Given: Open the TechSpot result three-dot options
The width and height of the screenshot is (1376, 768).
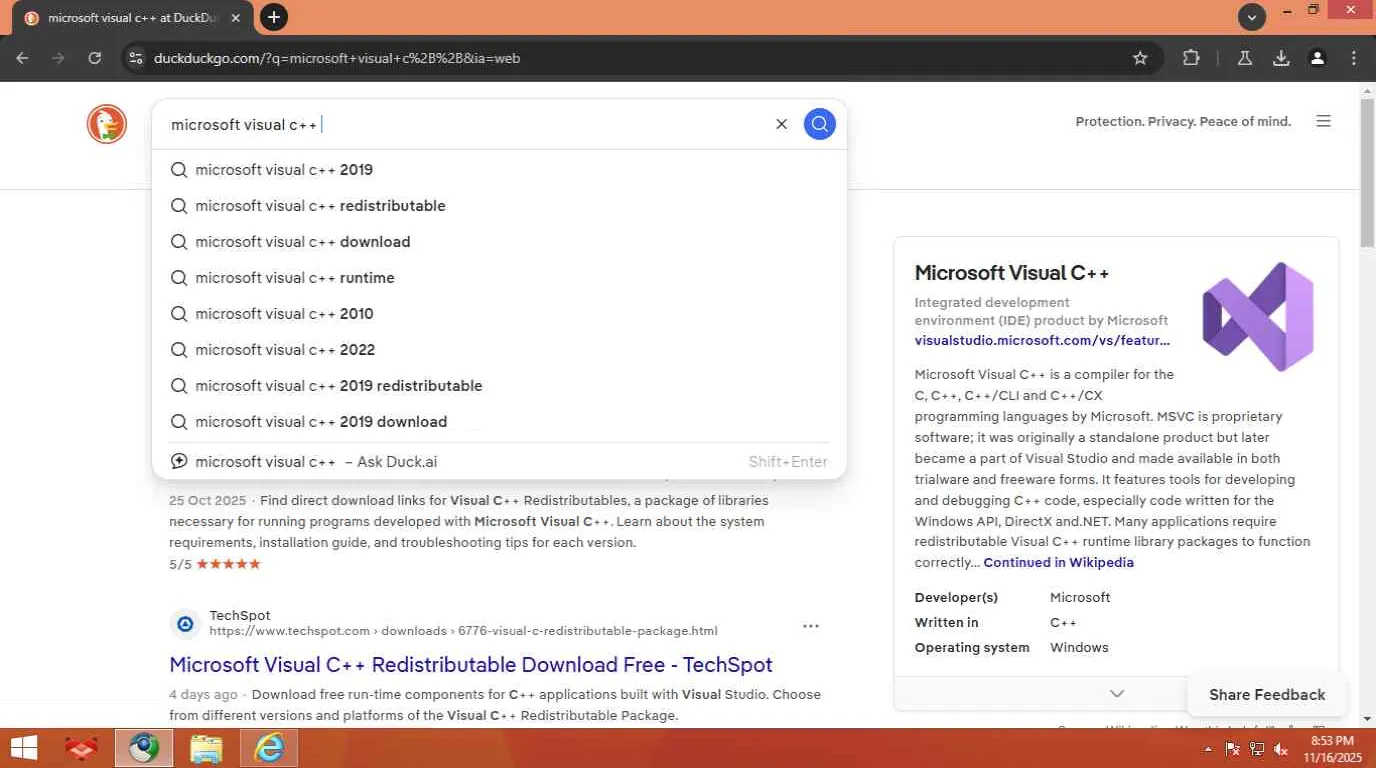Looking at the screenshot, I should click(811, 626).
